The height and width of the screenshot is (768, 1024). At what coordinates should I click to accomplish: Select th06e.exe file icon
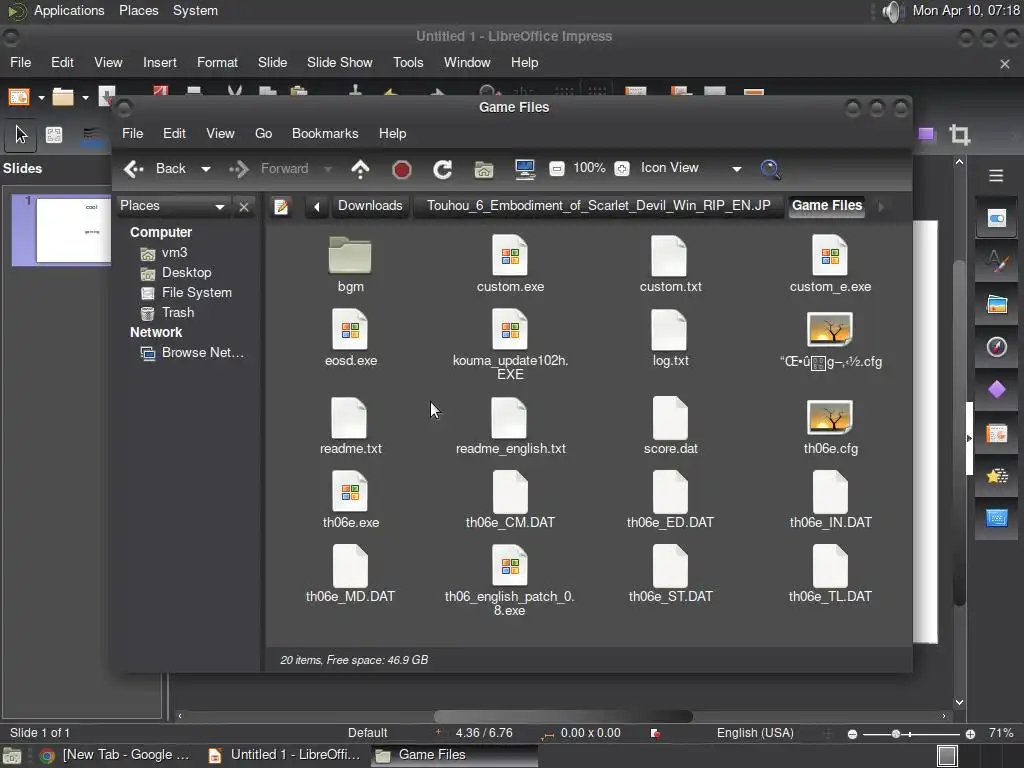click(350, 490)
